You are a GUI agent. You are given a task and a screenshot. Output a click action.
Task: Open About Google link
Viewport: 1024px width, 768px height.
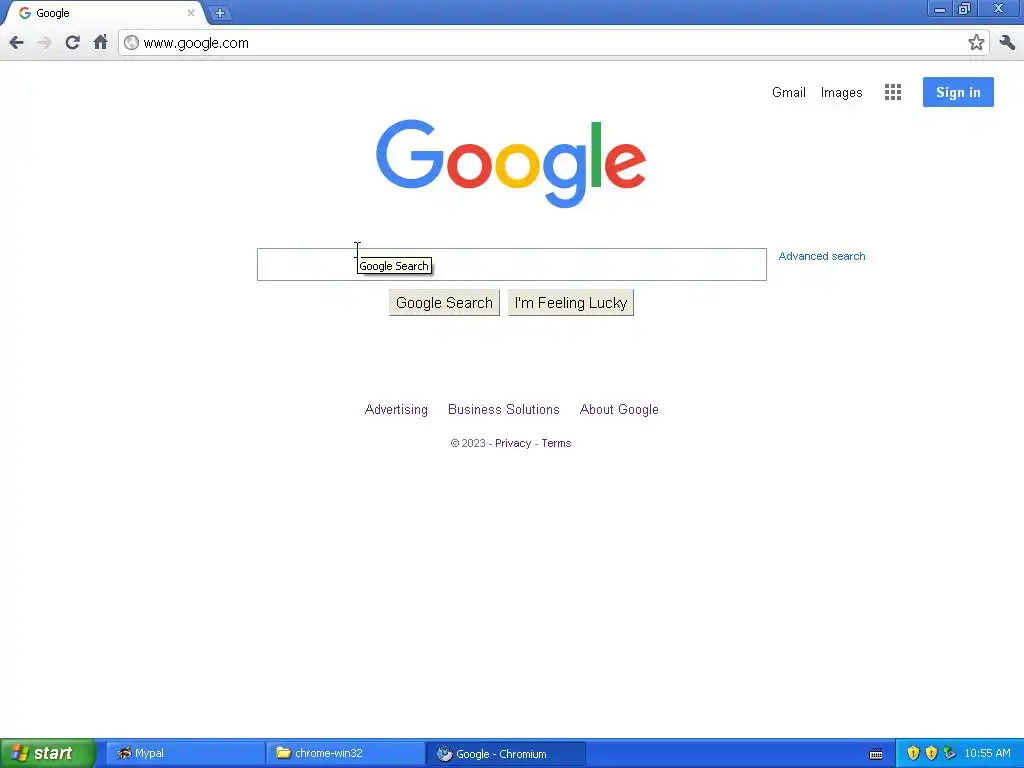(x=619, y=409)
